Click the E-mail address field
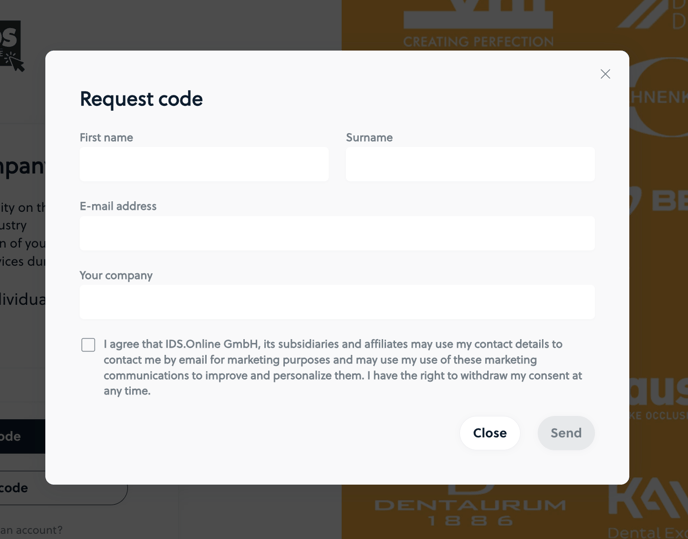 pyautogui.click(x=337, y=233)
